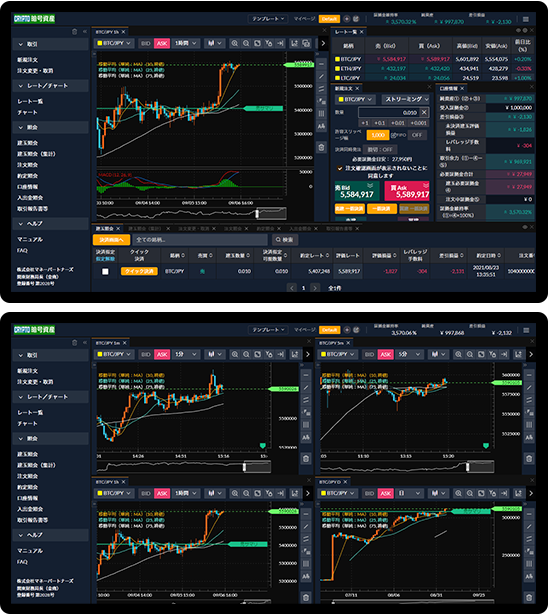Click the red 買 Ask price button
The width and height of the screenshot is (548, 614).
tap(407, 191)
